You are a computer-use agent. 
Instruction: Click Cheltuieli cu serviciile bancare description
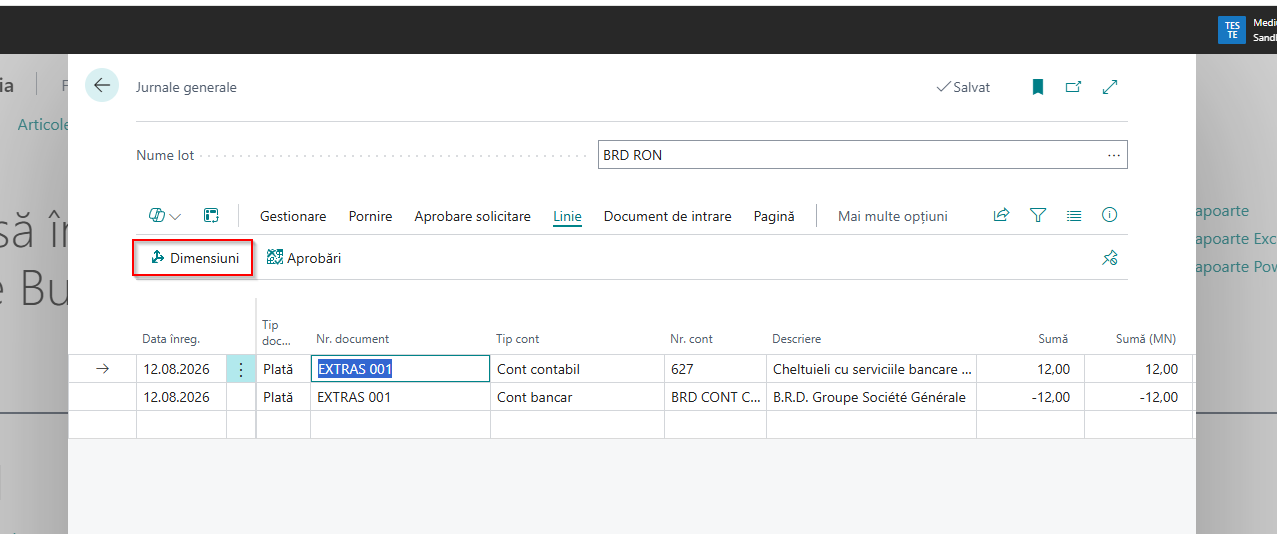[x=871, y=369]
